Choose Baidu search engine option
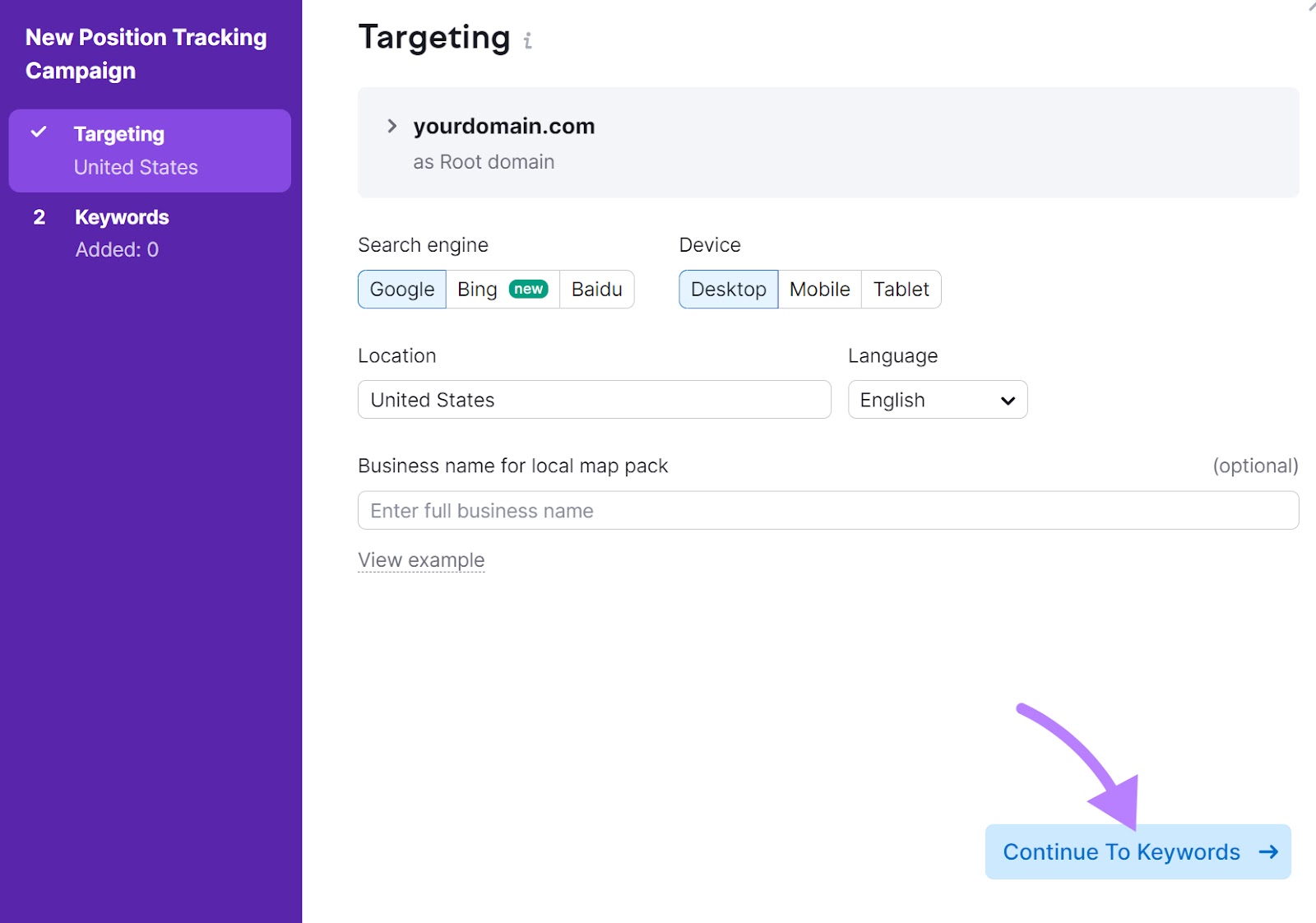Viewport: 1316px width, 923px height. coord(596,290)
